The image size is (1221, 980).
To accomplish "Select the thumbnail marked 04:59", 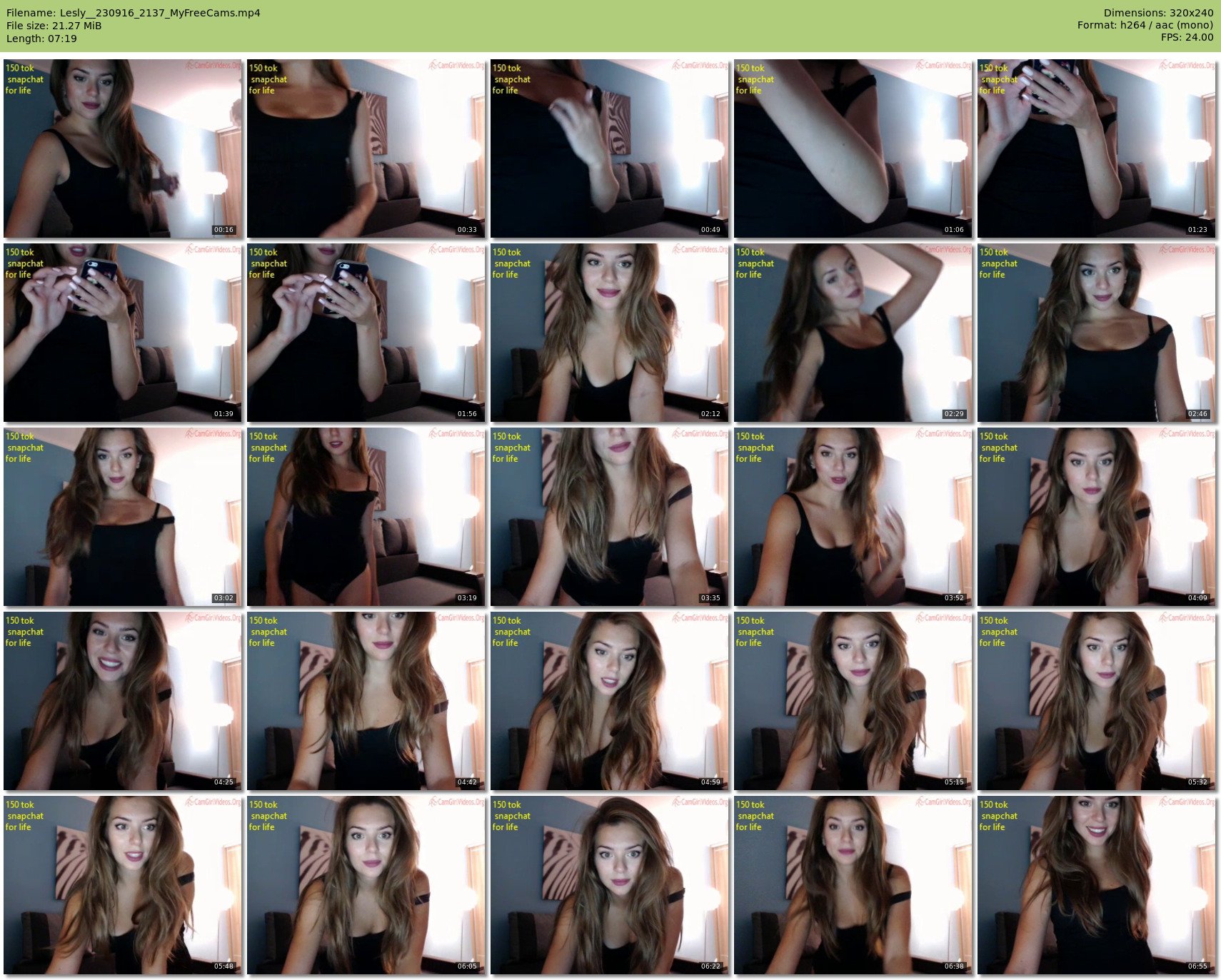I will (x=609, y=700).
